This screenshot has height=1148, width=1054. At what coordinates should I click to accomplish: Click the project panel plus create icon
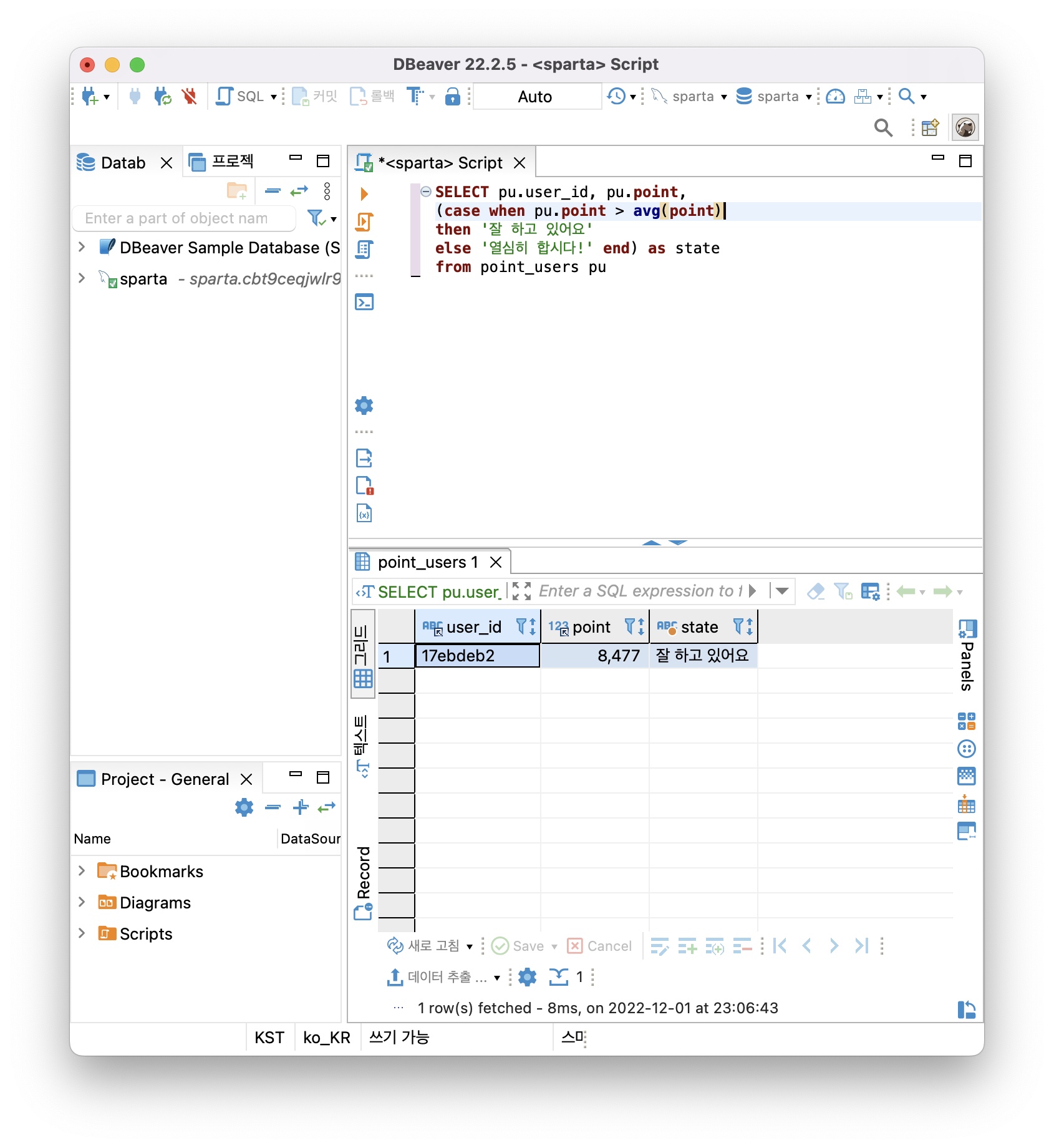coord(301,807)
